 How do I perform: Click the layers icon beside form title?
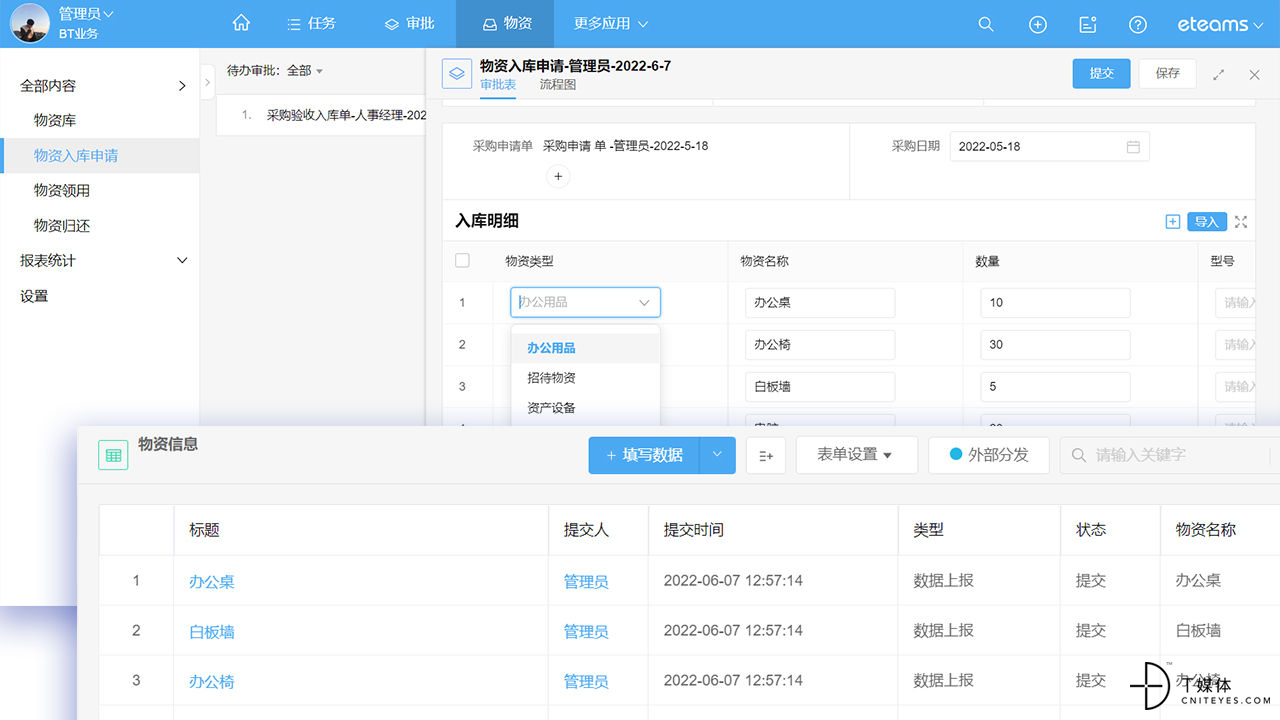coord(457,74)
